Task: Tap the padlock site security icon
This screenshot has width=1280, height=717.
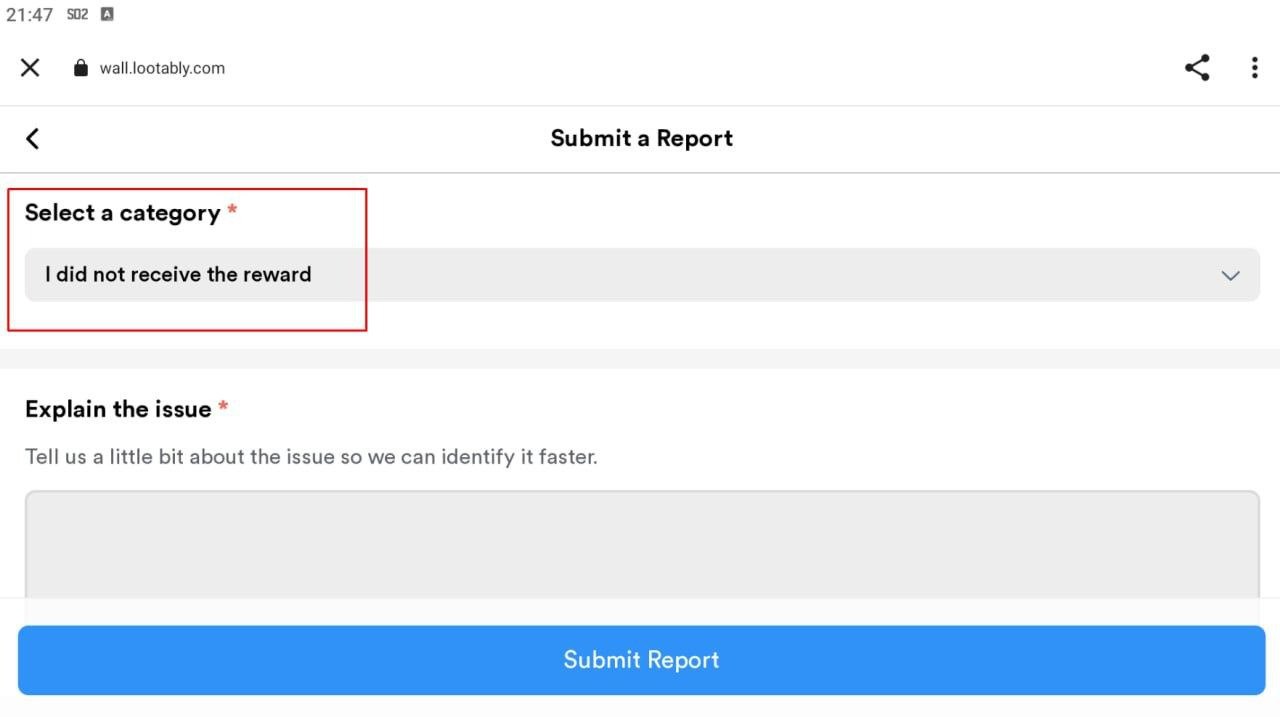Action: [81, 68]
